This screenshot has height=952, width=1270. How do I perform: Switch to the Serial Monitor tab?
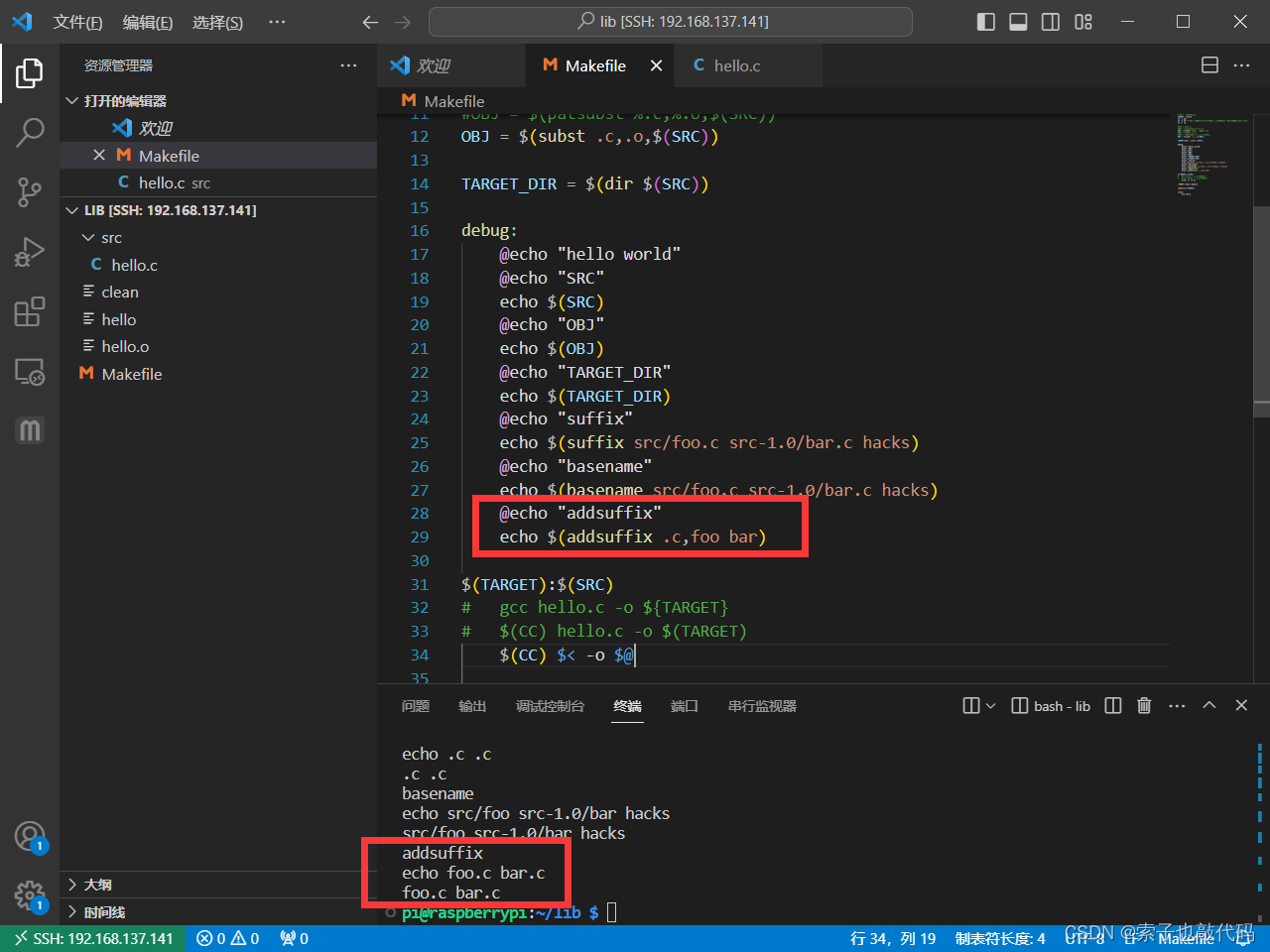[x=762, y=706]
